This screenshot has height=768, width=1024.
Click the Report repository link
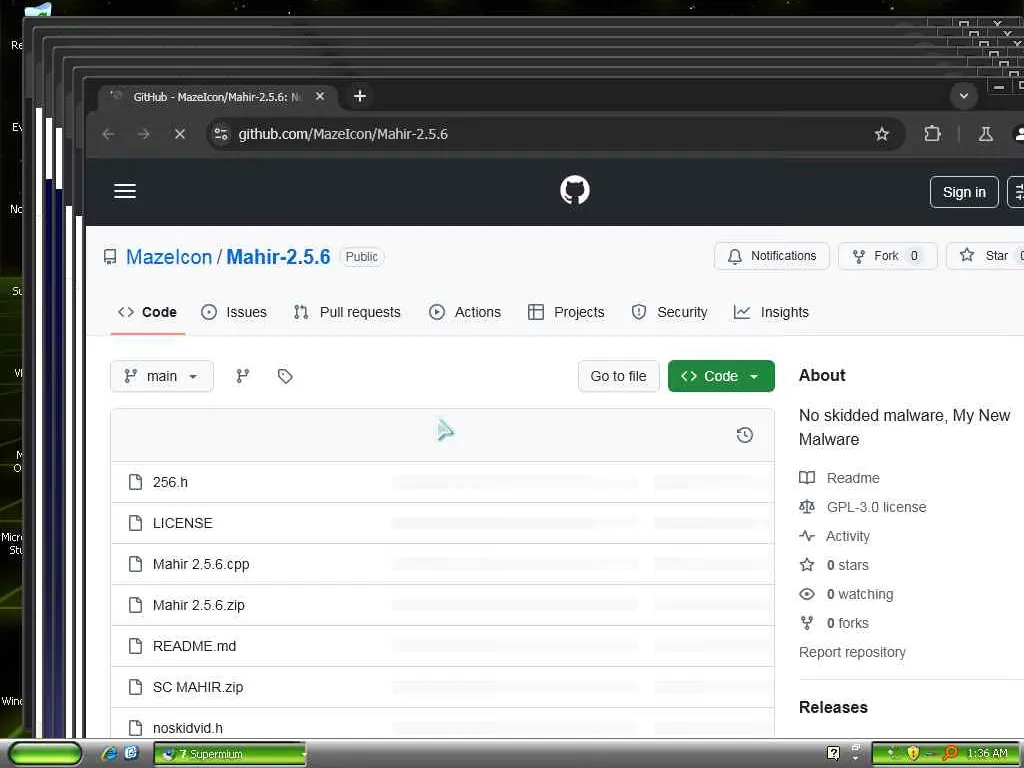852,652
